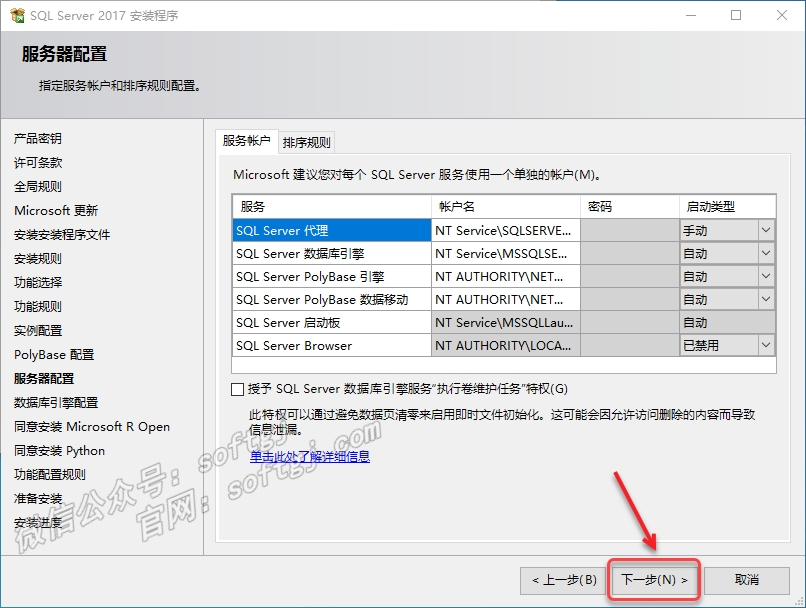The height and width of the screenshot is (608, 806).
Task: Click the 启动类型 column header
Action: pos(727,207)
